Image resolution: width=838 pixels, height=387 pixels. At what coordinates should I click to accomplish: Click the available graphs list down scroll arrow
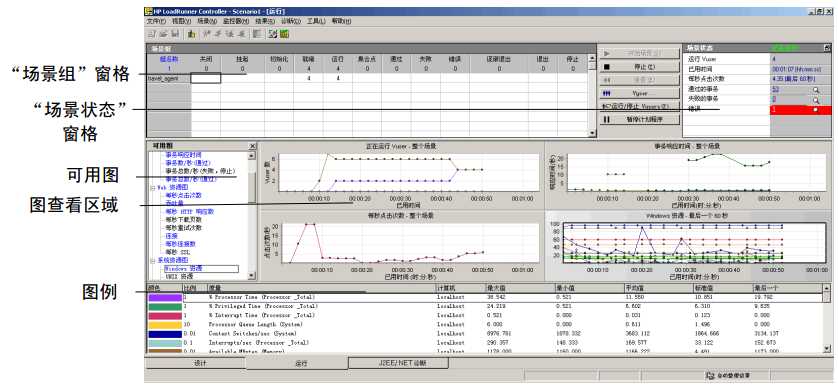point(252,276)
